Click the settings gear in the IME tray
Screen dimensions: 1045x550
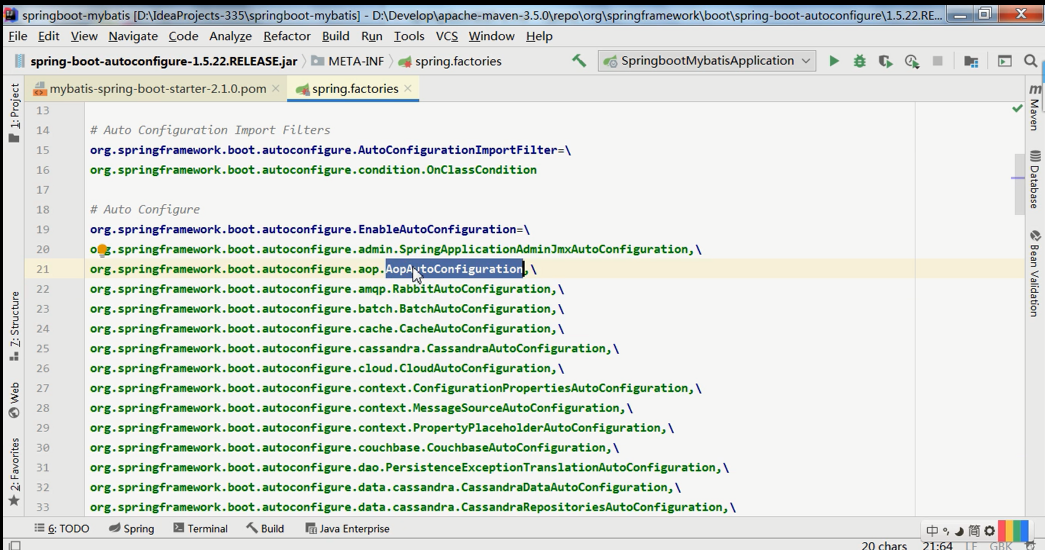(x=990, y=531)
